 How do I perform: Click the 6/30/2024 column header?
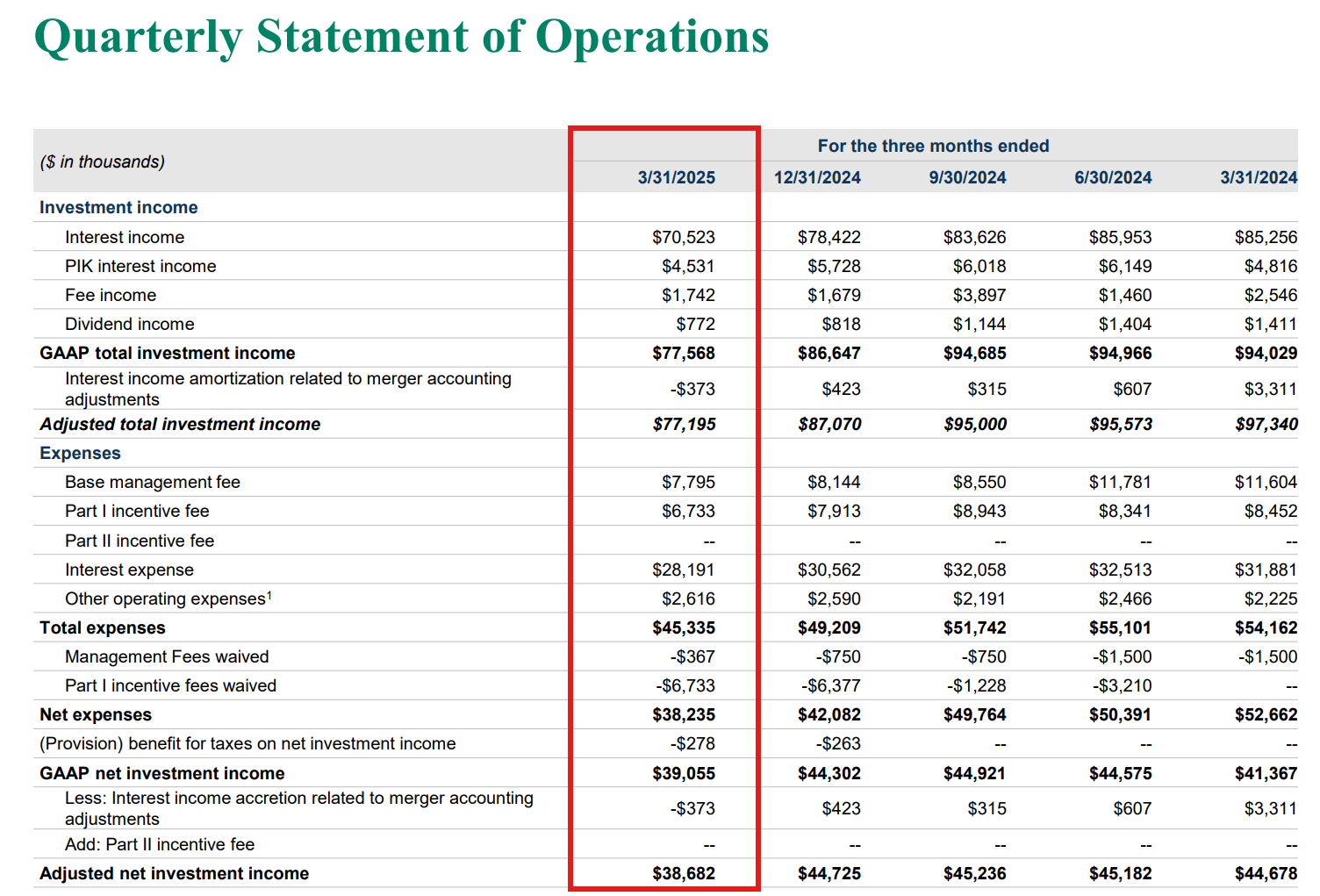coord(1111,177)
